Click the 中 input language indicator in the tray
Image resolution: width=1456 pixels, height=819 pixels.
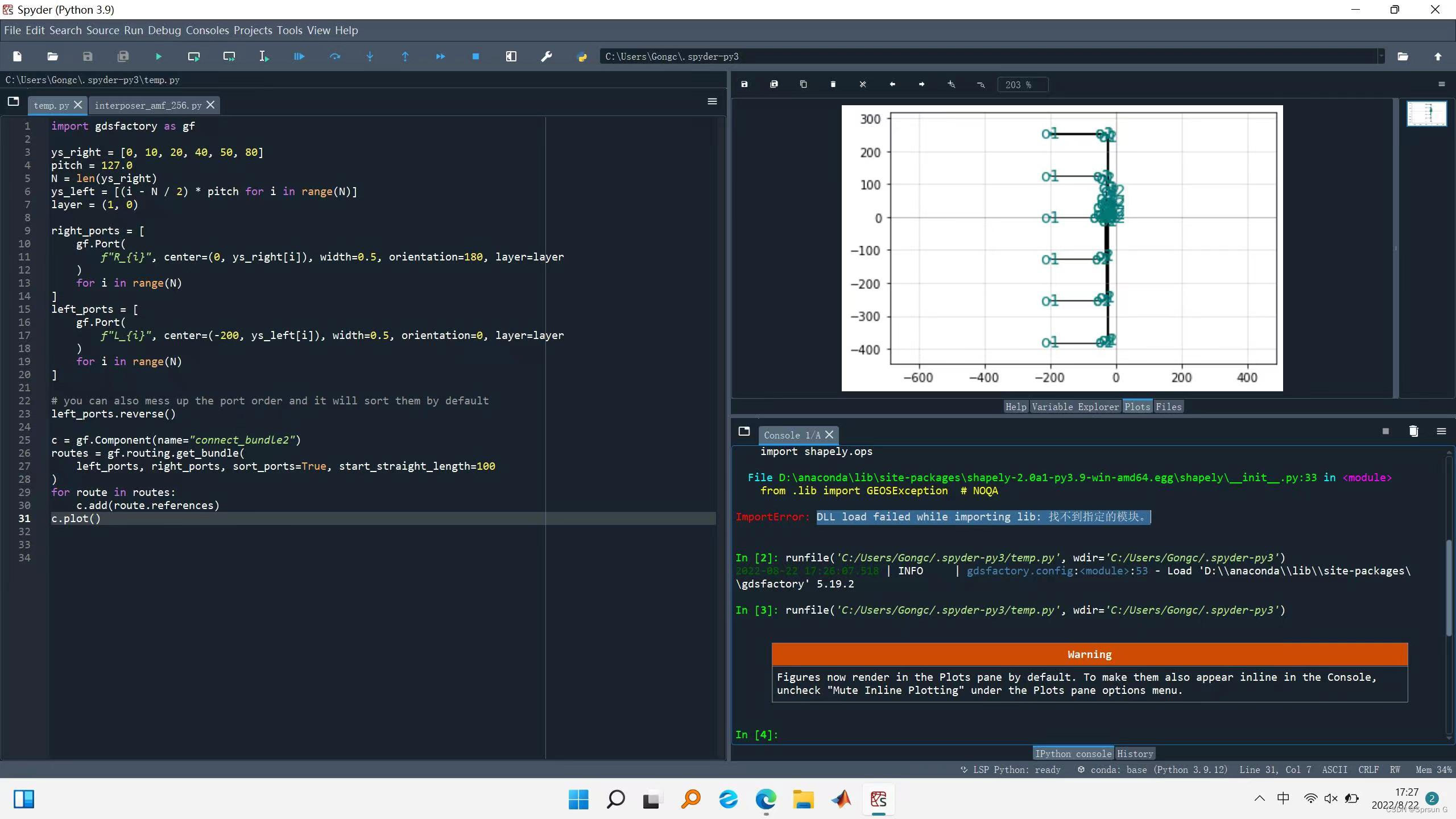click(x=1283, y=799)
